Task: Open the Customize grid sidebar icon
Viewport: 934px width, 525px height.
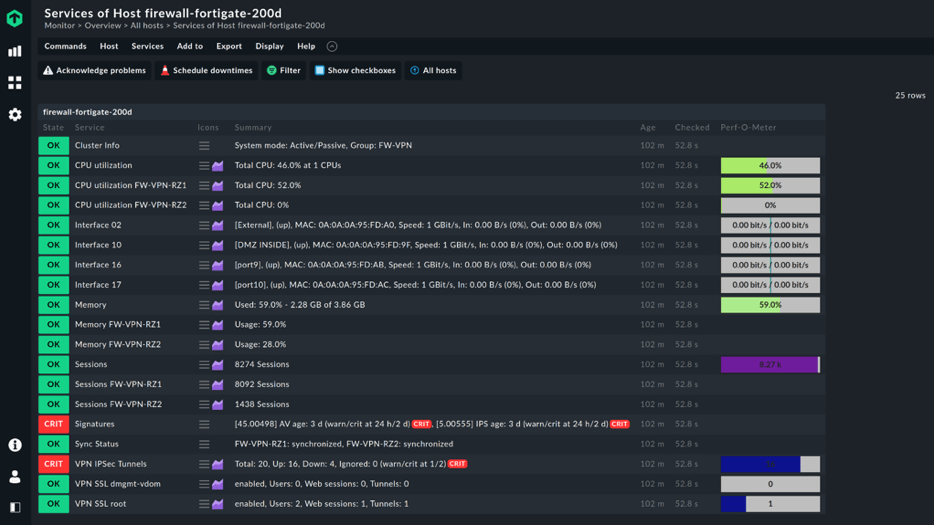Action: click(x=15, y=82)
